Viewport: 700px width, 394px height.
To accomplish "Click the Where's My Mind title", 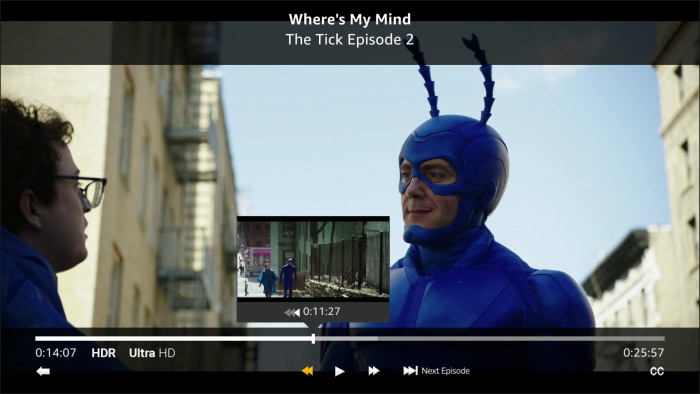I will 350,19.
